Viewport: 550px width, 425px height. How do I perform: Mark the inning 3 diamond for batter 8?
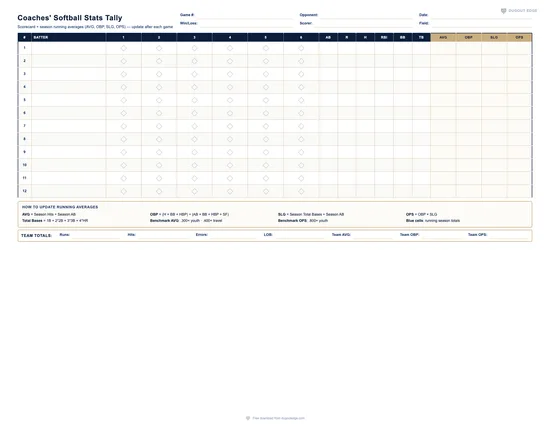[194, 139]
